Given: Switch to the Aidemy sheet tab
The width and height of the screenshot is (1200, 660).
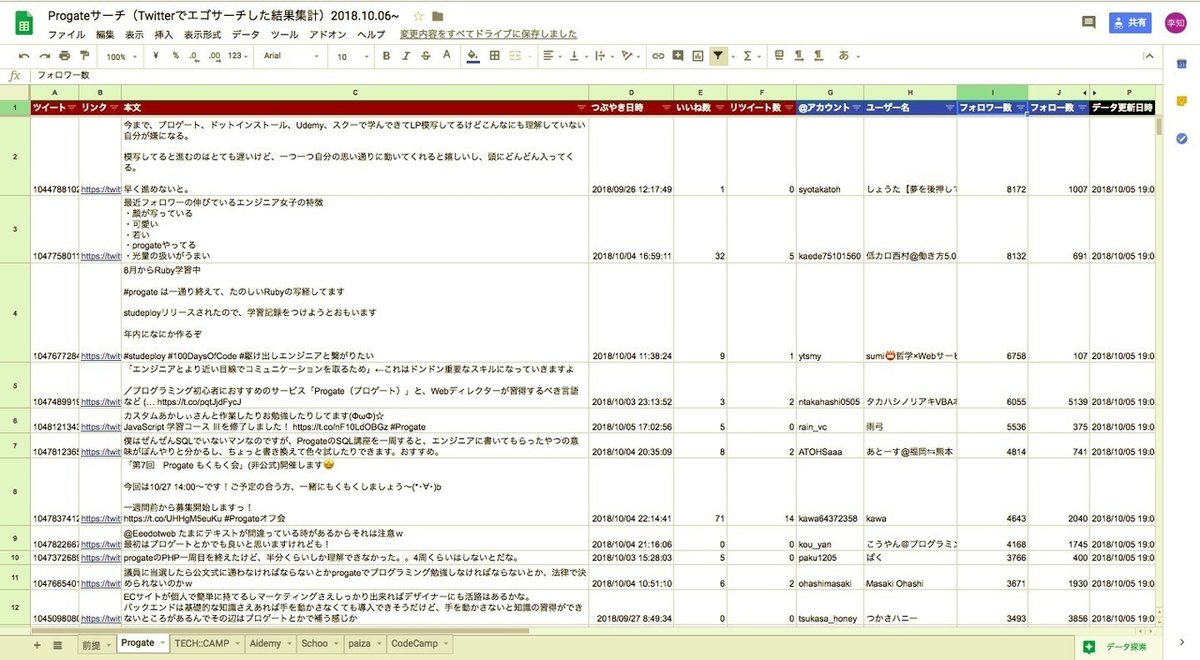Looking at the screenshot, I should (x=270, y=644).
